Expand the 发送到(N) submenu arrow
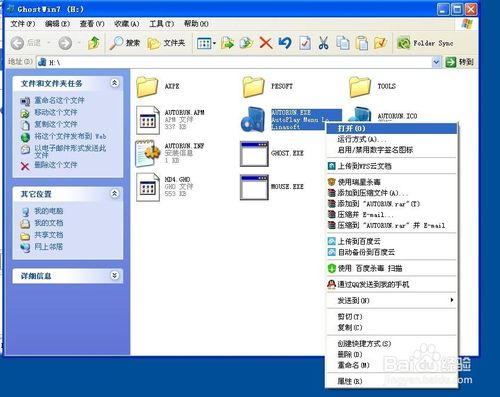This screenshot has height=397, width=500. point(452,300)
